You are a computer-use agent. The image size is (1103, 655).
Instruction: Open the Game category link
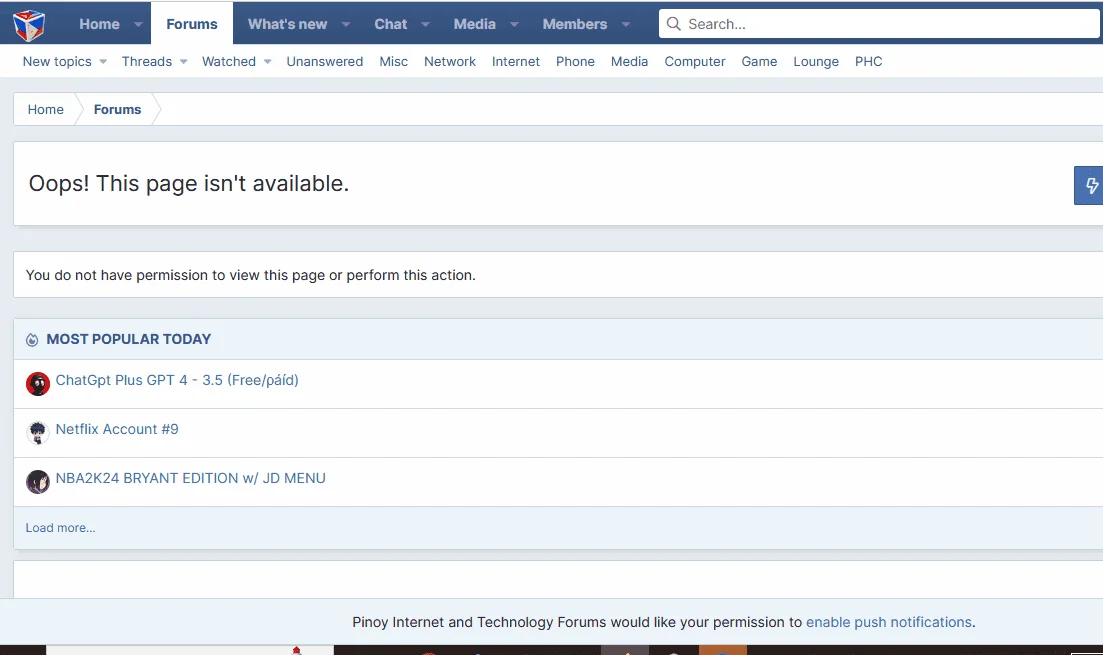(759, 61)
